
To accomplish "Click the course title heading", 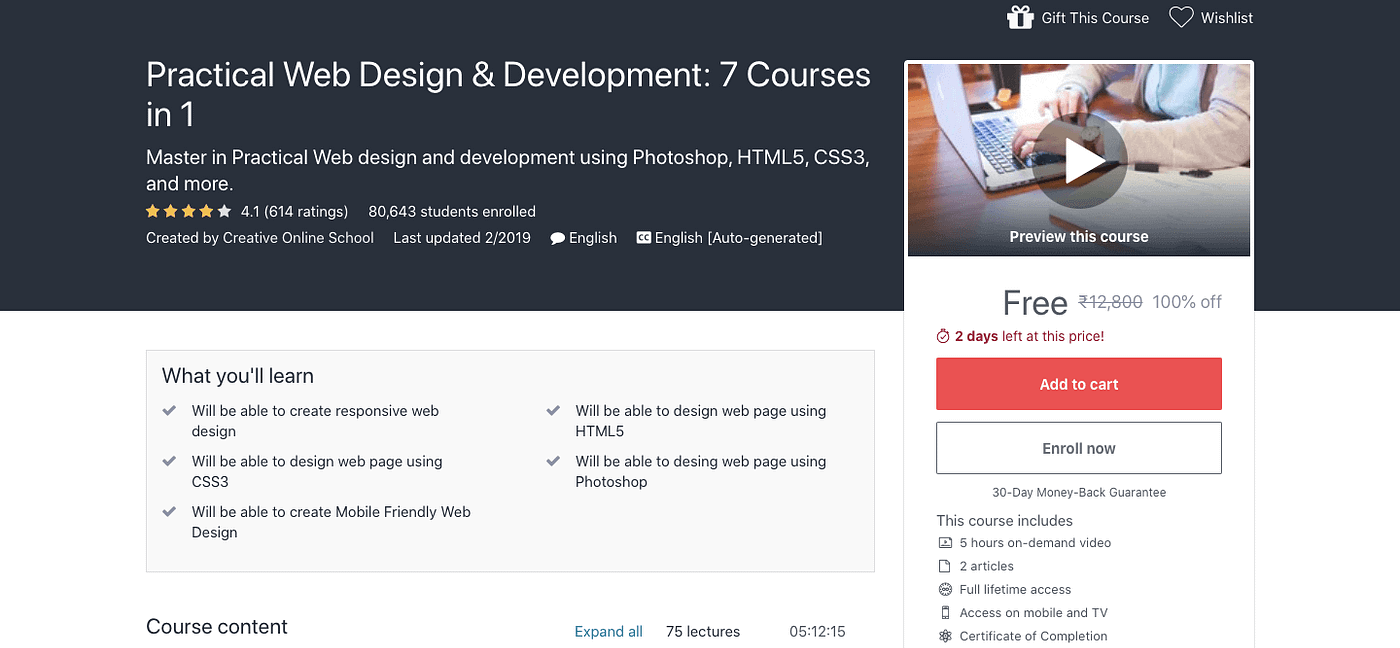I will pos(508,95).
